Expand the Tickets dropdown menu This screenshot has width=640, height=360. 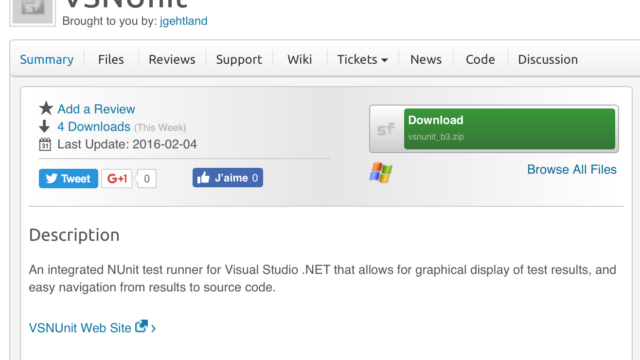362,60
